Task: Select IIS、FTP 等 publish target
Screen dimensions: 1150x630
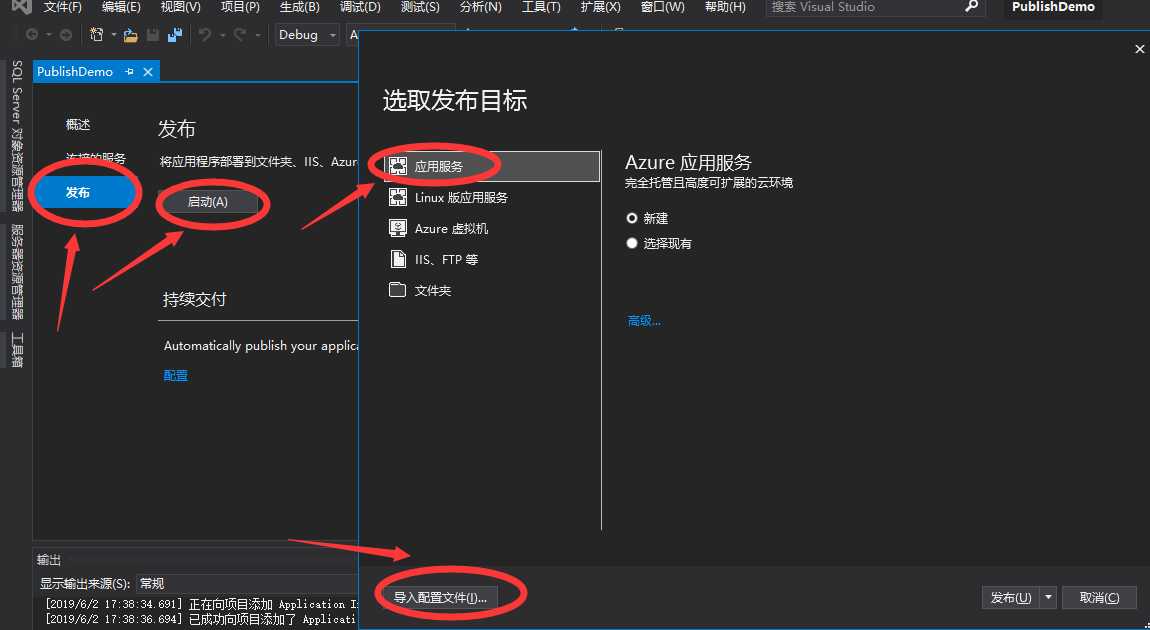Action: [x=491, y=259]
